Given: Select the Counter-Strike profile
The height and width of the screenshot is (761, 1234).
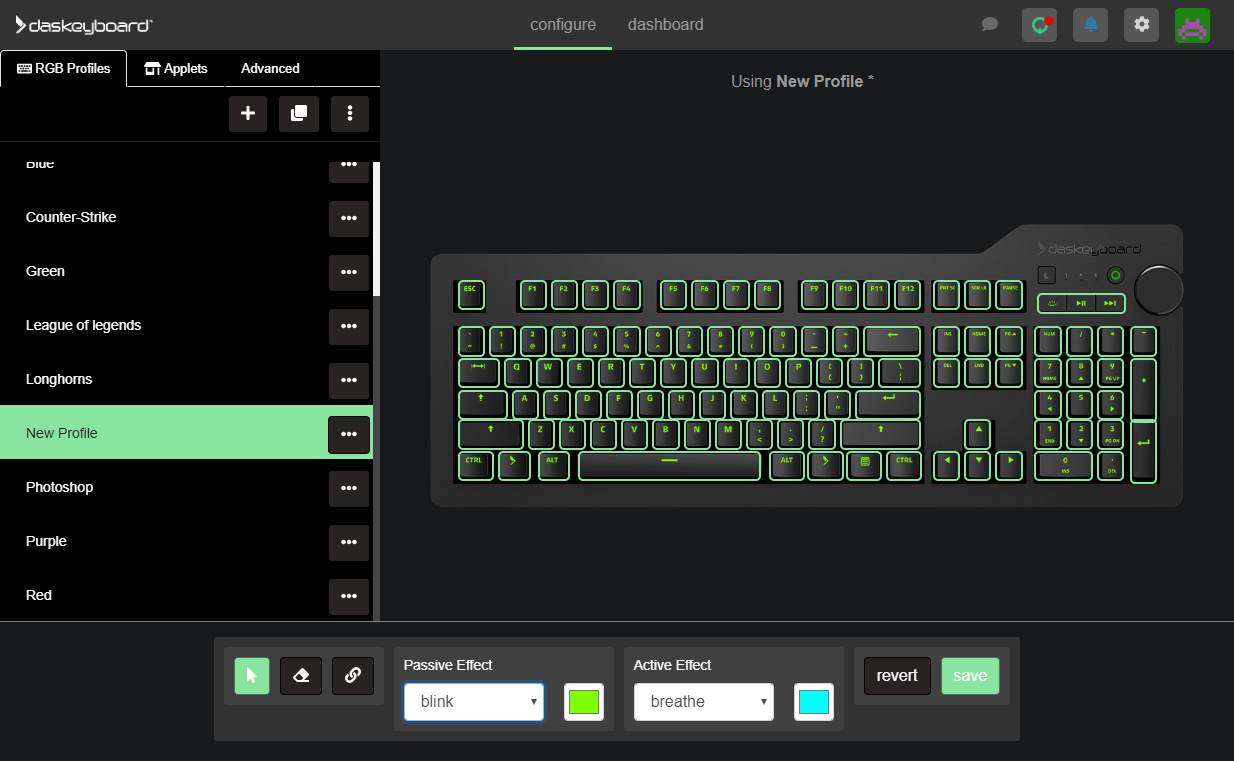Looking at the screenshot, I should 186,218.
